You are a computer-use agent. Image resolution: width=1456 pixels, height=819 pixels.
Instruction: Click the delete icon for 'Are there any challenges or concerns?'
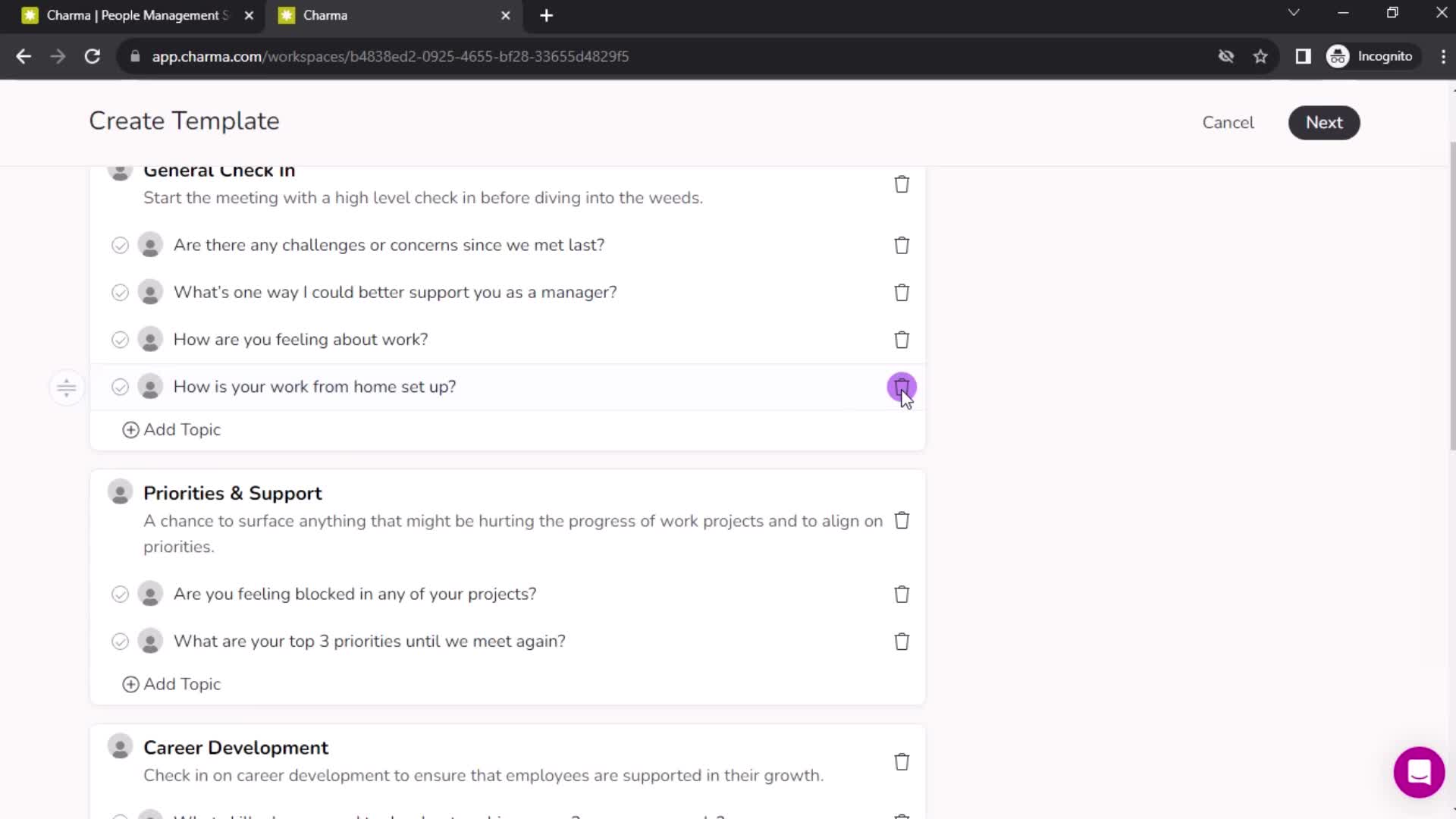[x=901, y=245]
